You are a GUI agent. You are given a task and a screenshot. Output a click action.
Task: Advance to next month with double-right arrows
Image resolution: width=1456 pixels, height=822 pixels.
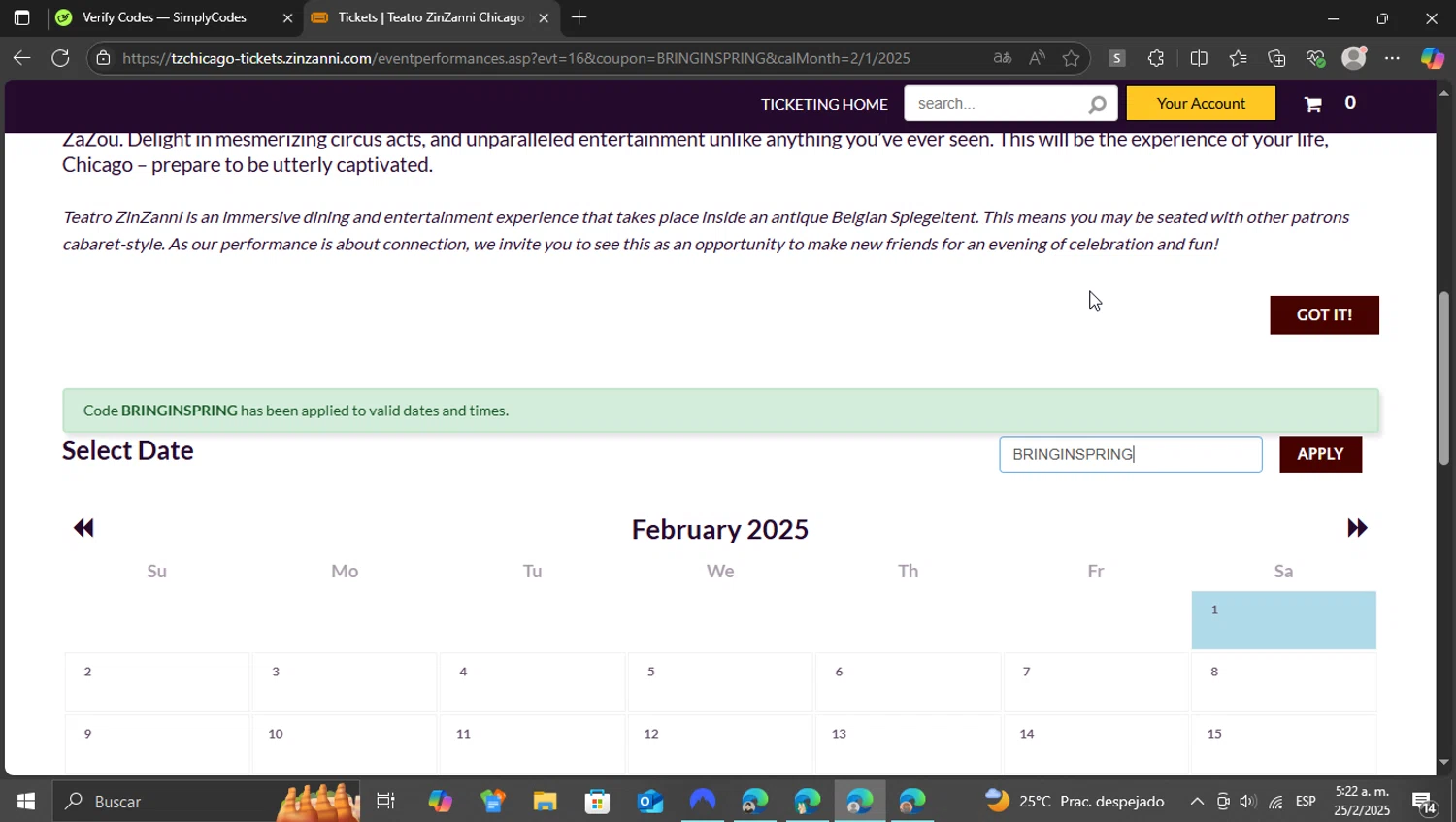[1357, 528]
